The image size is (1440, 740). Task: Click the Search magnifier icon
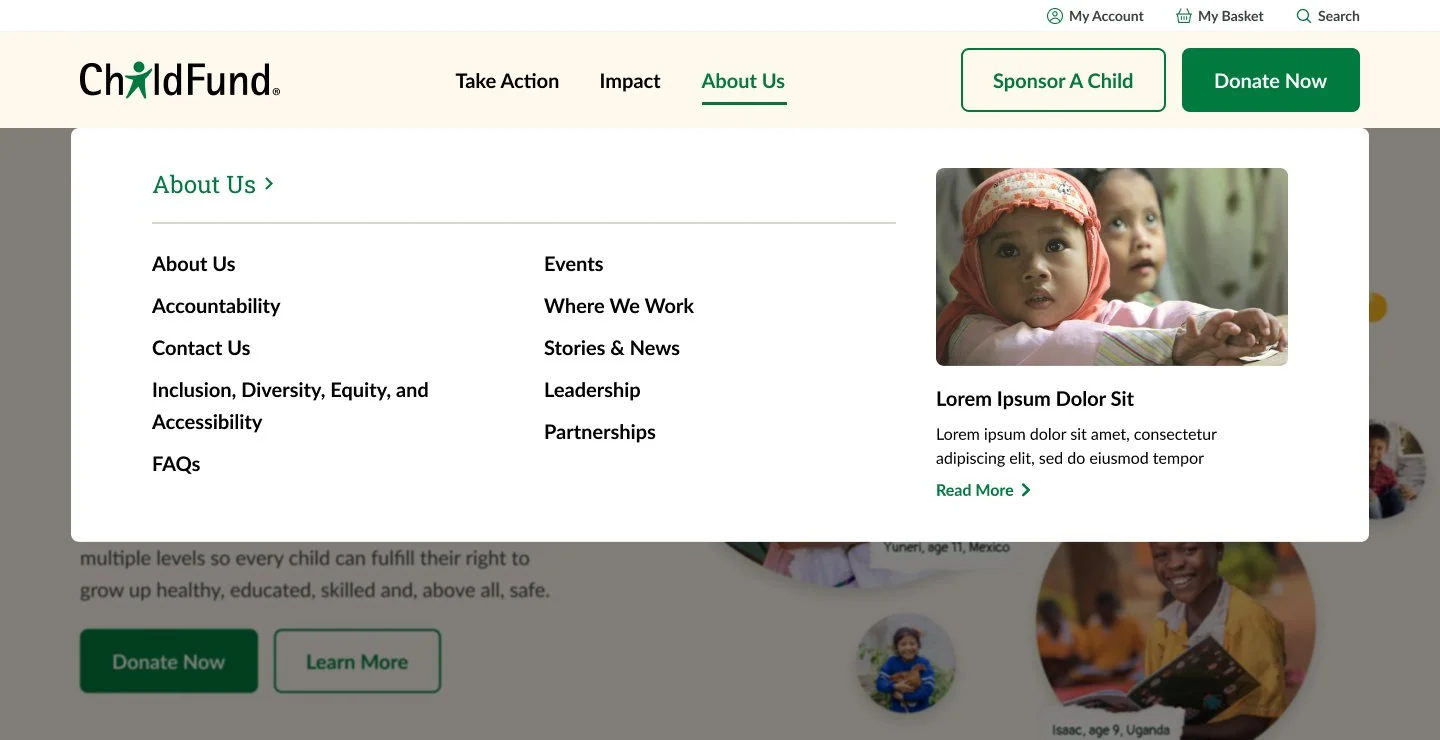pos(1303,16)
